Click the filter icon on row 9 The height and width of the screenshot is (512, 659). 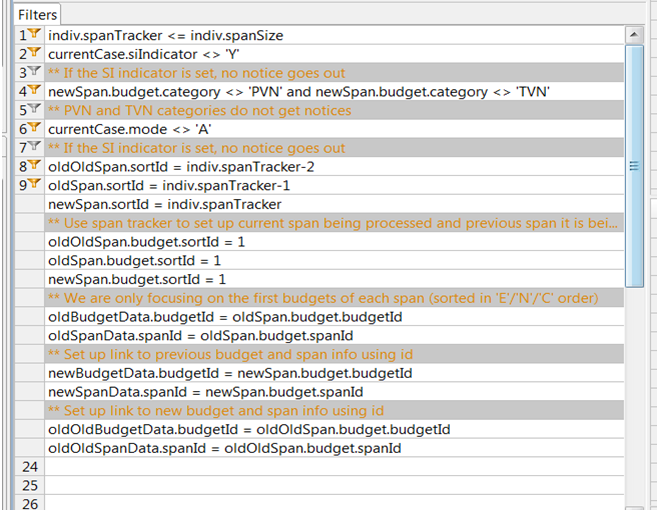point(35,183)
